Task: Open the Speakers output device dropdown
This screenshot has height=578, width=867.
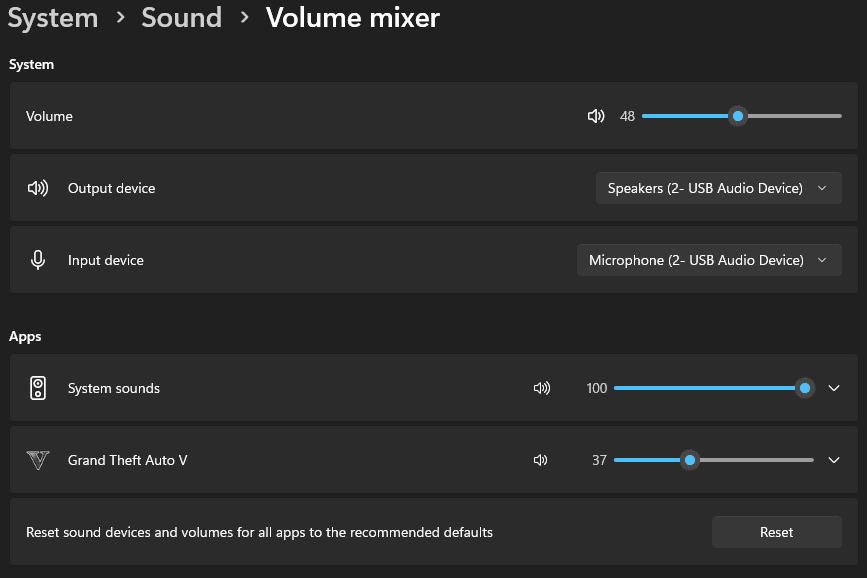Action: coord(718,188)
